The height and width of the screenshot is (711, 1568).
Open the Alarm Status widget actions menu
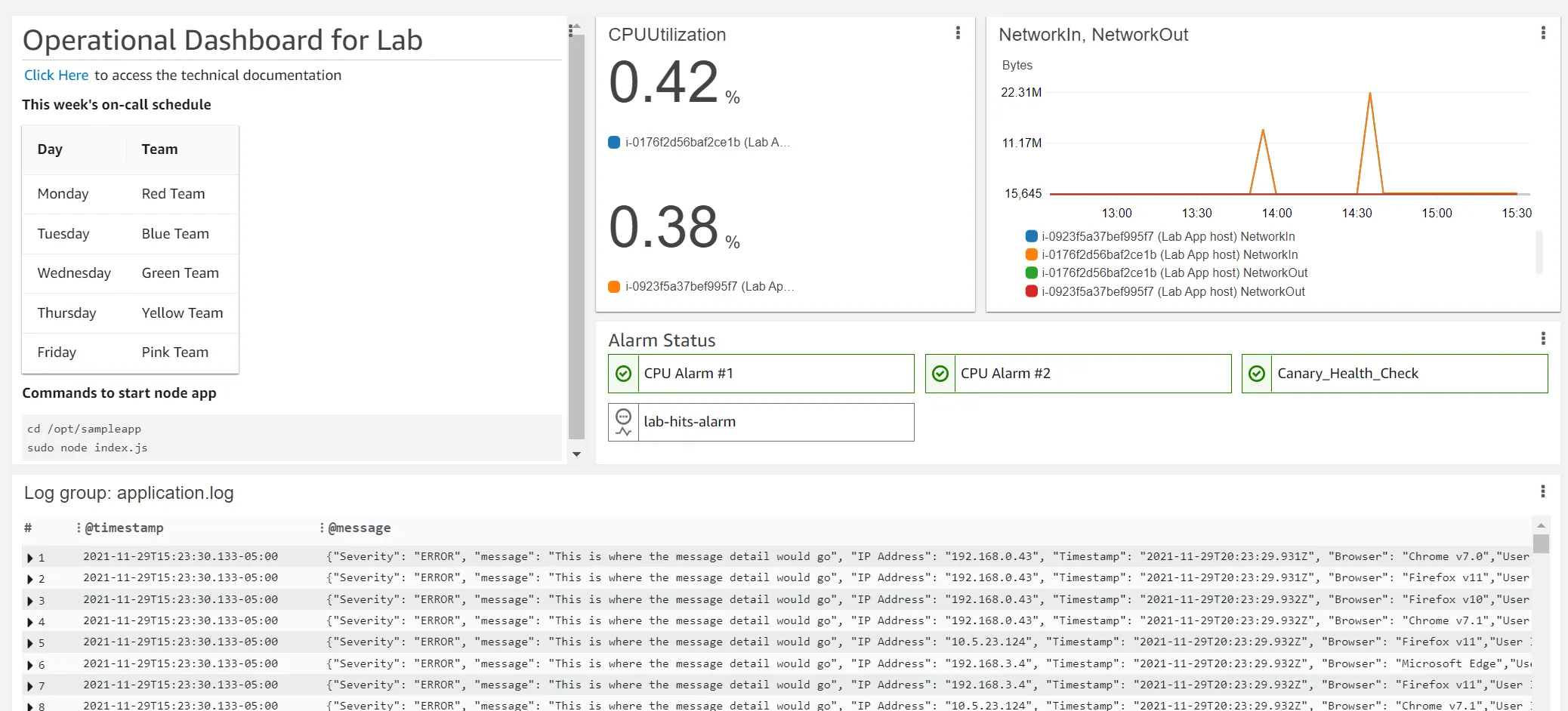[x=1543, y=339]
